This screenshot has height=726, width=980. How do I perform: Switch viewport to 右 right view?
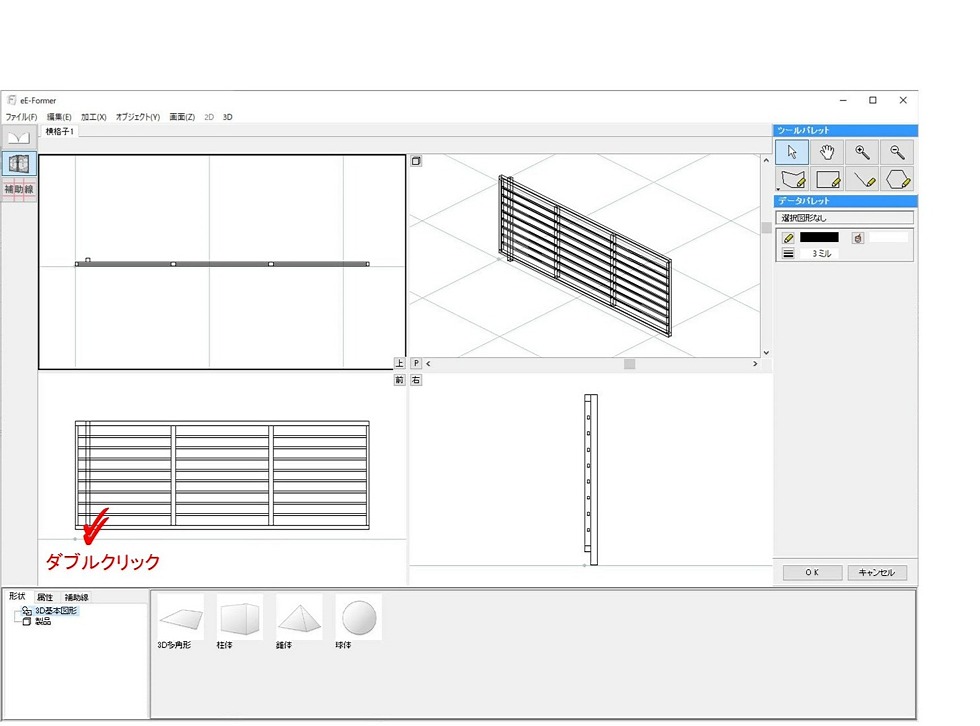(x=416, y=380)
